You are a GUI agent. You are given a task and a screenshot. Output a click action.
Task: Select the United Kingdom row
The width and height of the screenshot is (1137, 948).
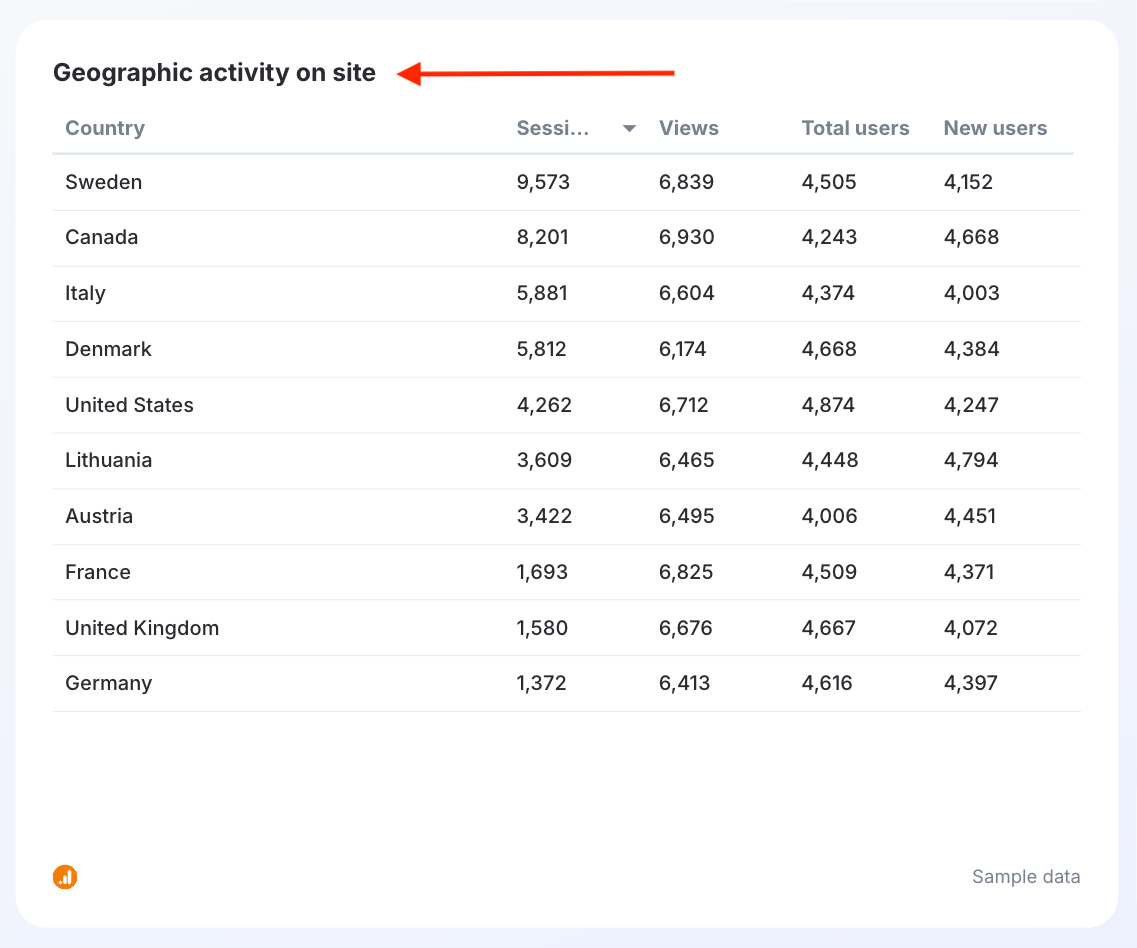[142, 628]
